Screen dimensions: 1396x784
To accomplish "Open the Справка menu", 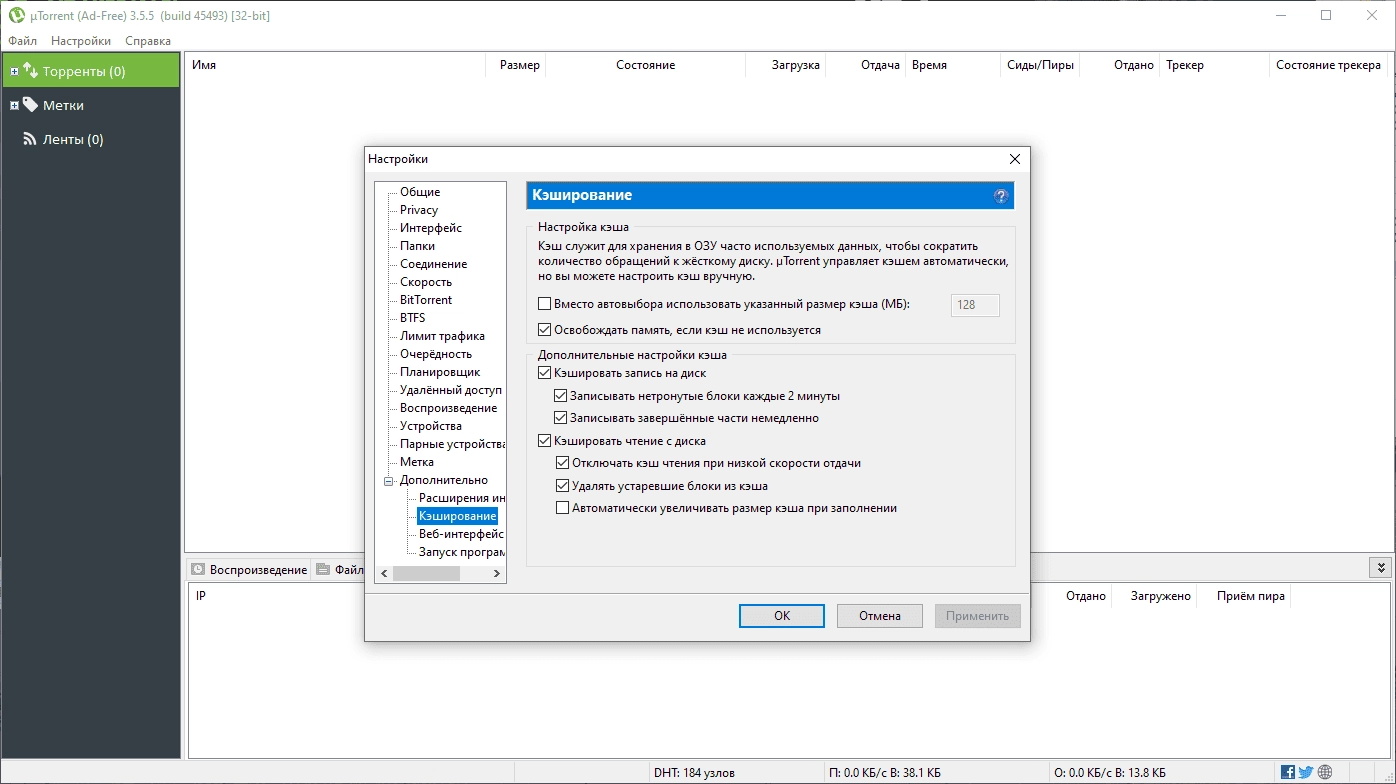I will pos(148,41).
